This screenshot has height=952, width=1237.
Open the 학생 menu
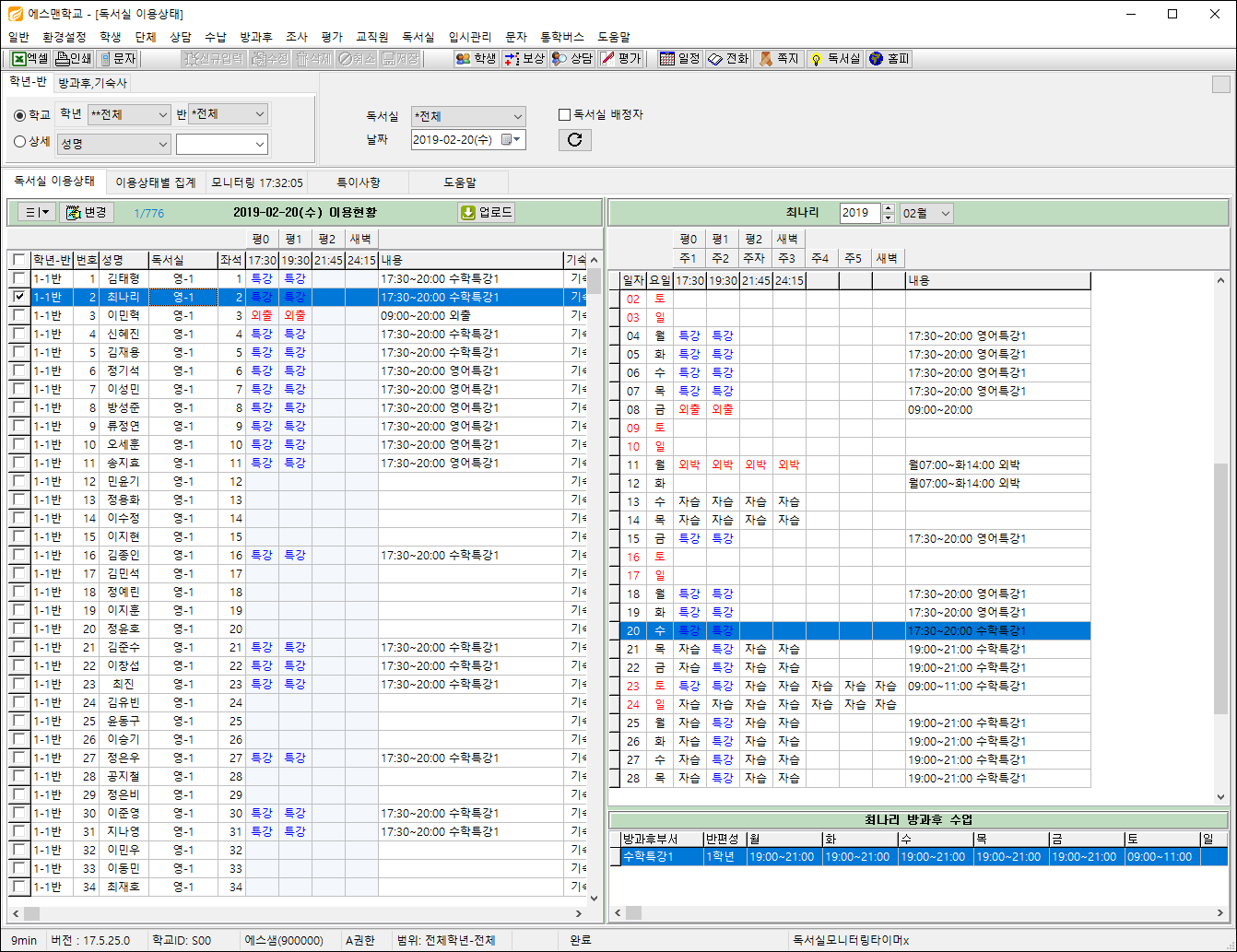[x=111, y=37]
